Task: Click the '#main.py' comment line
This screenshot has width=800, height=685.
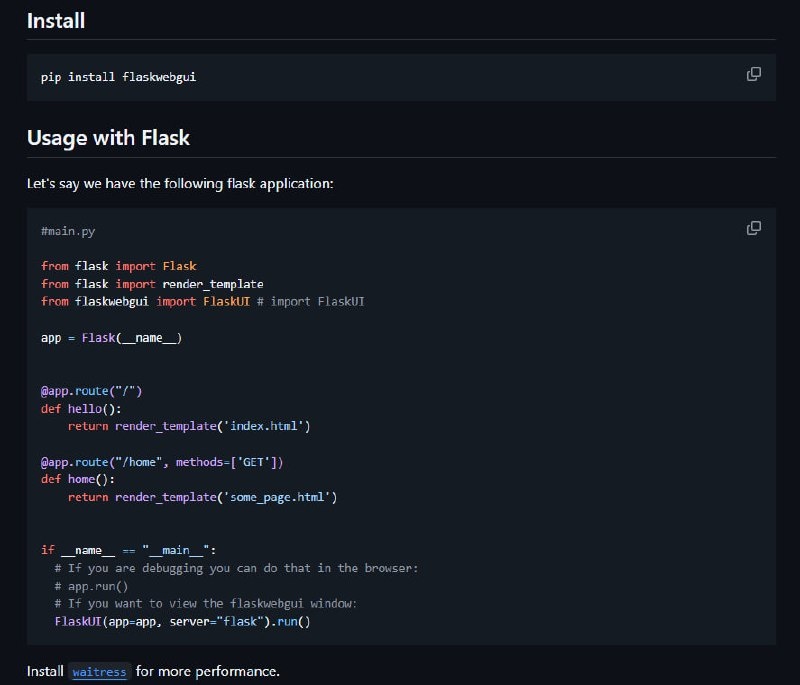Action: [68, 231]
